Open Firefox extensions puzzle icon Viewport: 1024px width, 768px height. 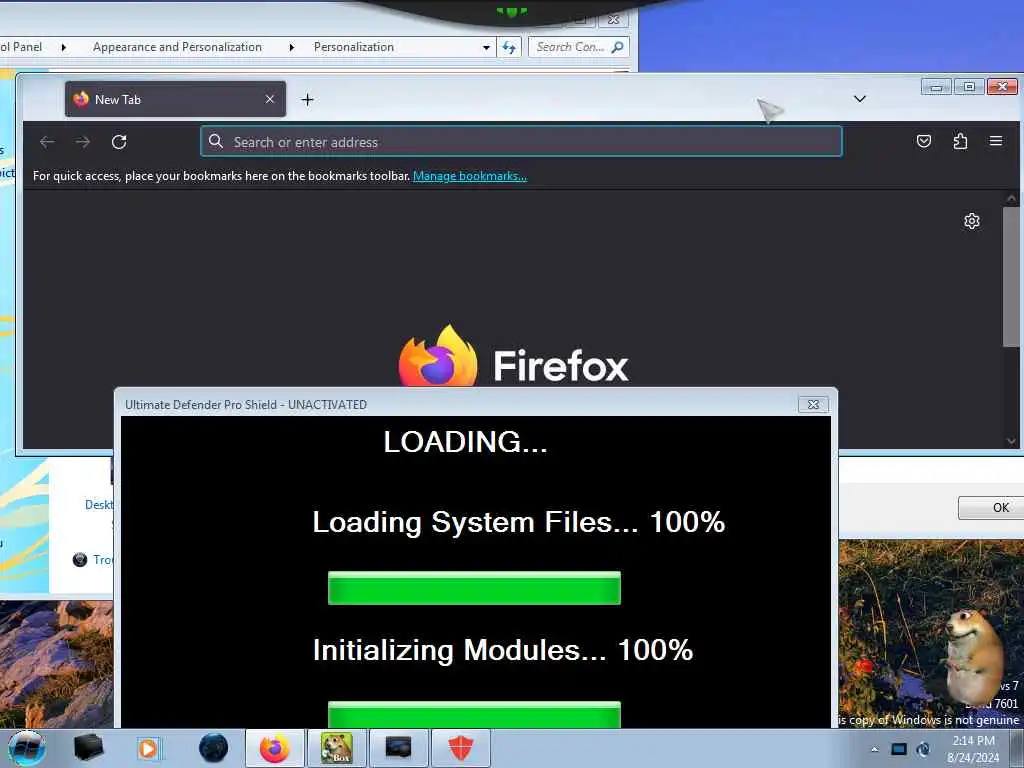click(960, 141)
